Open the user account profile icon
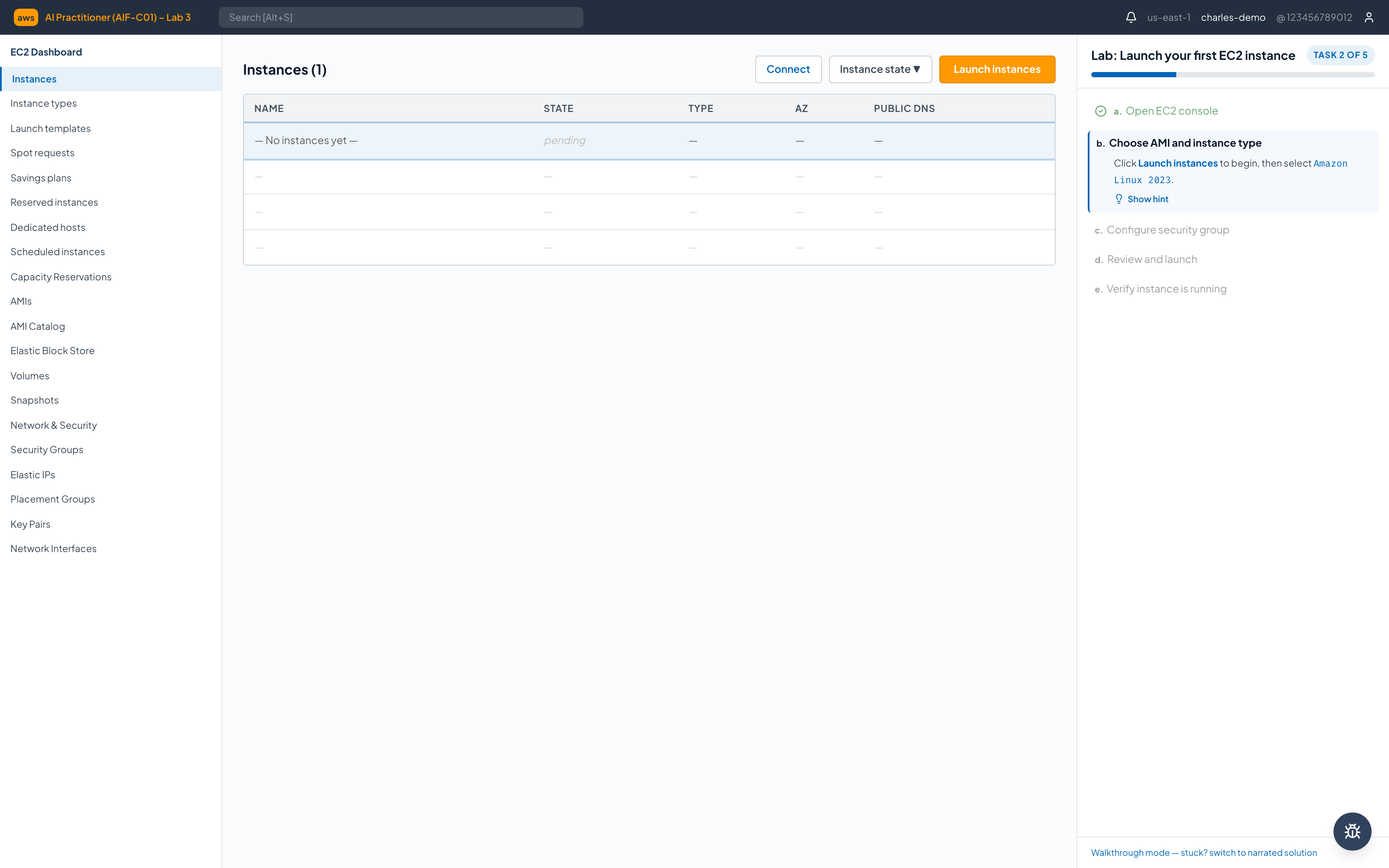 (1369, 17)
